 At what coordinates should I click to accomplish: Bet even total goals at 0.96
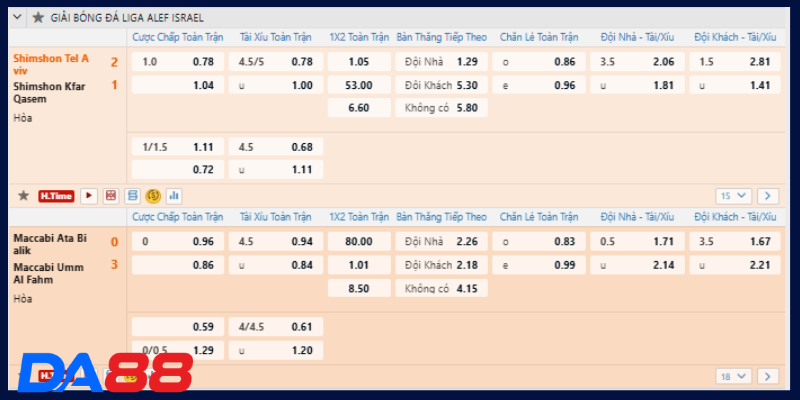[x=539, y=85]
